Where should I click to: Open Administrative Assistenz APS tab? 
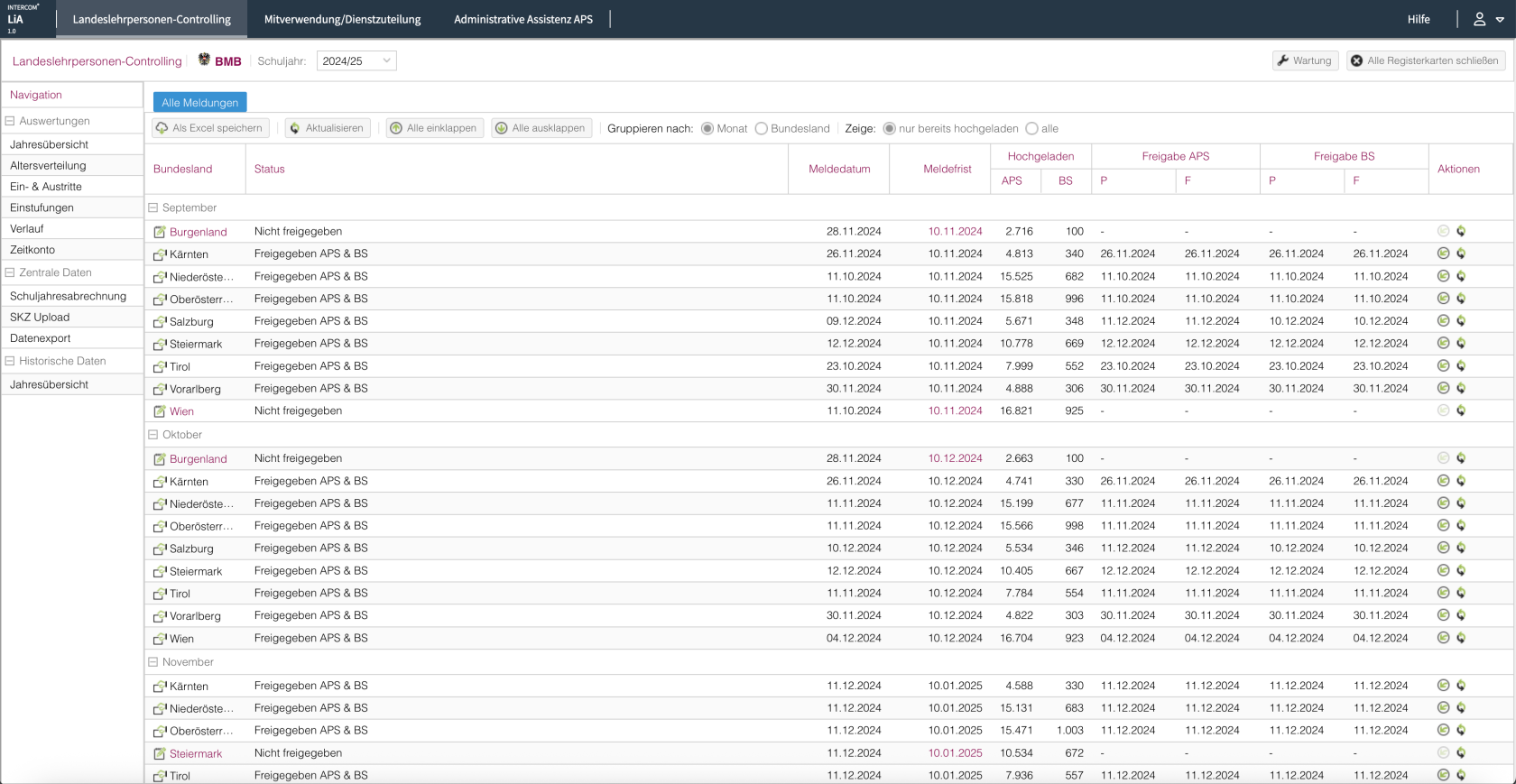[x=523, y=19]
